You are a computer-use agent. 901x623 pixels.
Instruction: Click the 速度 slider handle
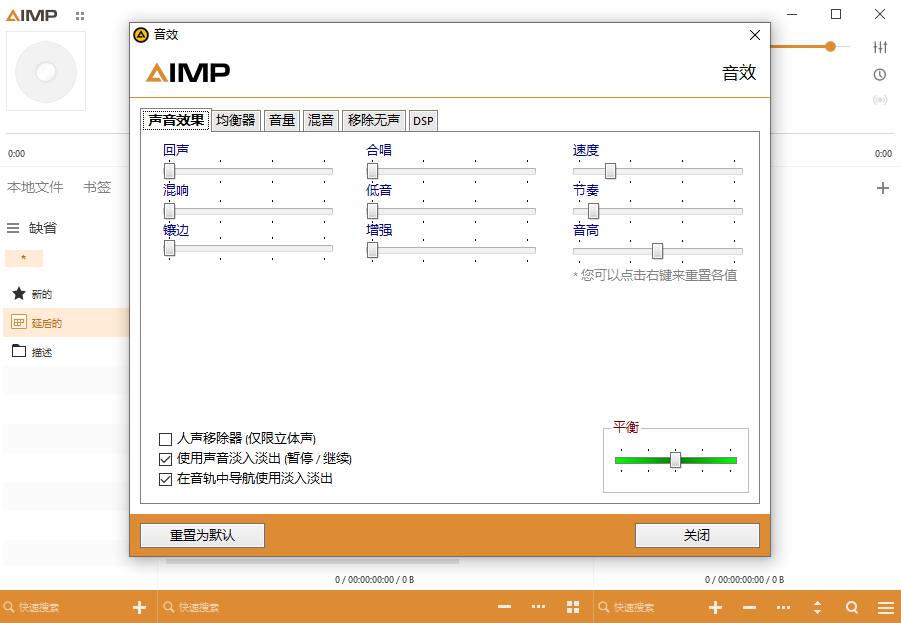611,171
